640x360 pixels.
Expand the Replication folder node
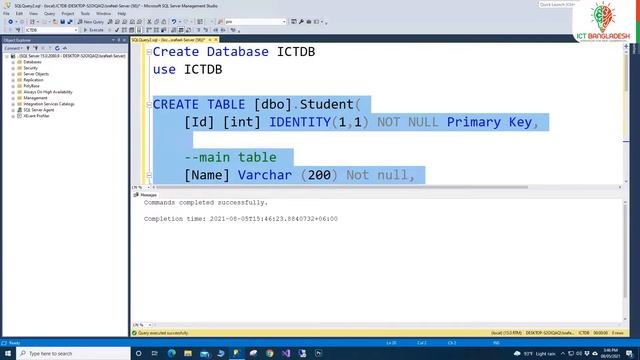13,80
